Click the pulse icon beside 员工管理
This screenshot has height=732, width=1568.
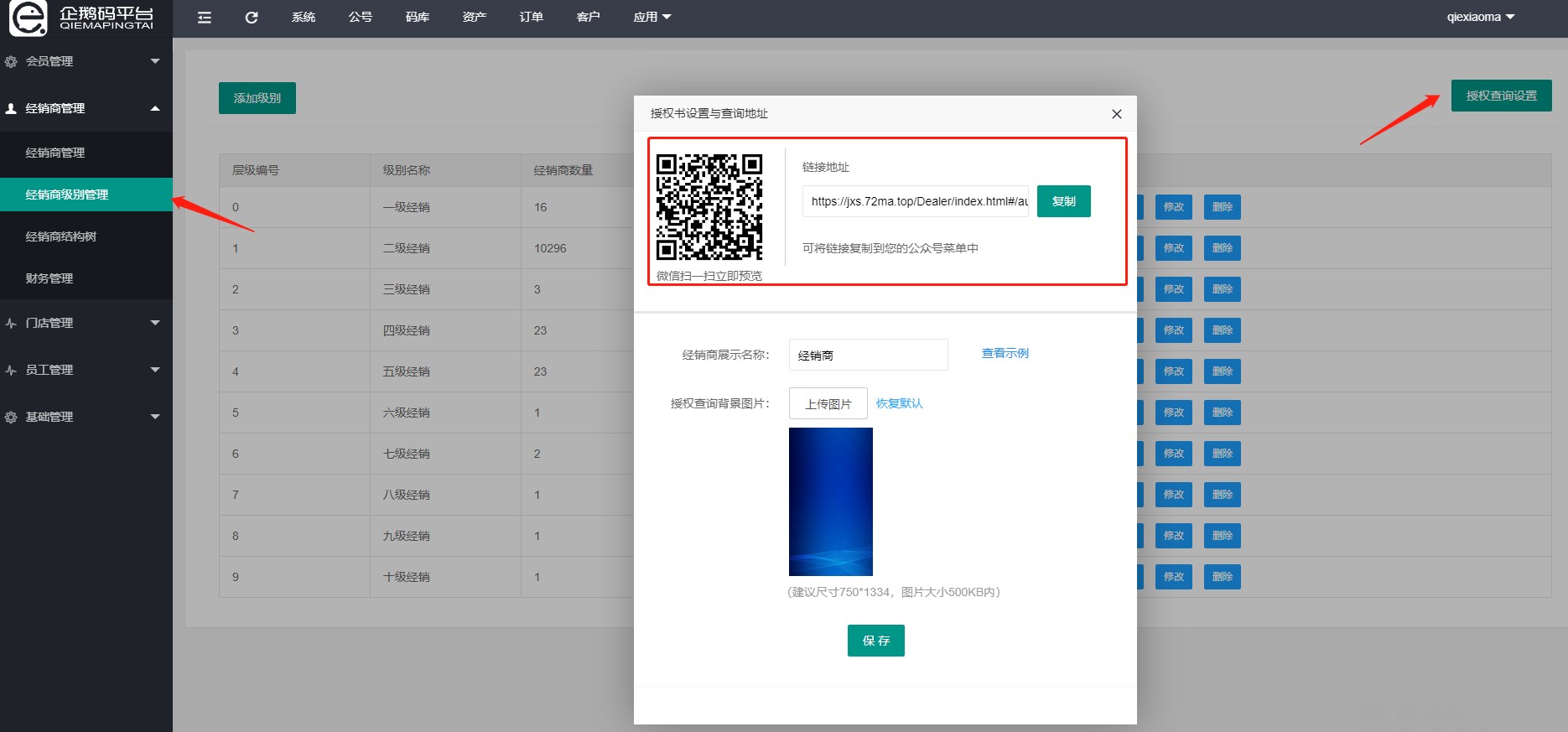click(11, 370)
